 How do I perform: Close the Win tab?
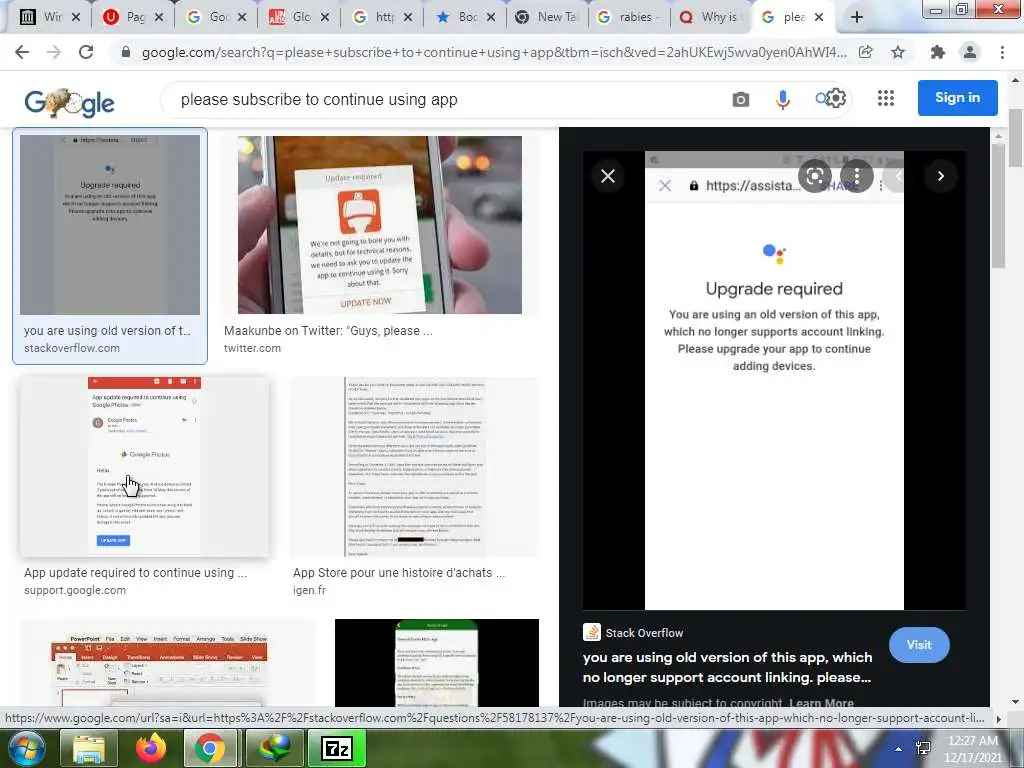[x=76, y=18]
